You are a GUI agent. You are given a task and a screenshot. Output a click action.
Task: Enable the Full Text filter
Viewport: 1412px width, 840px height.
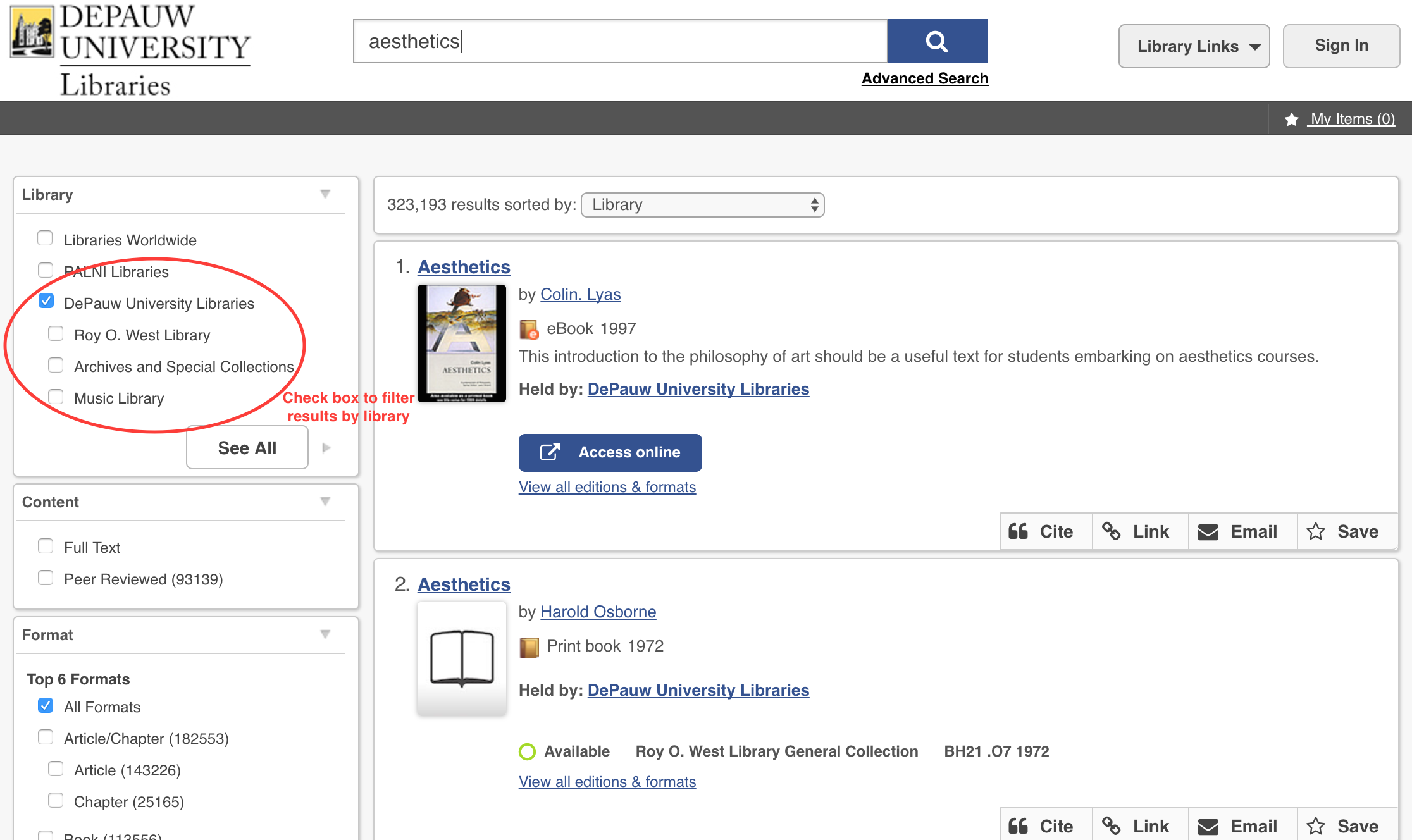click(x=46, y=546)
